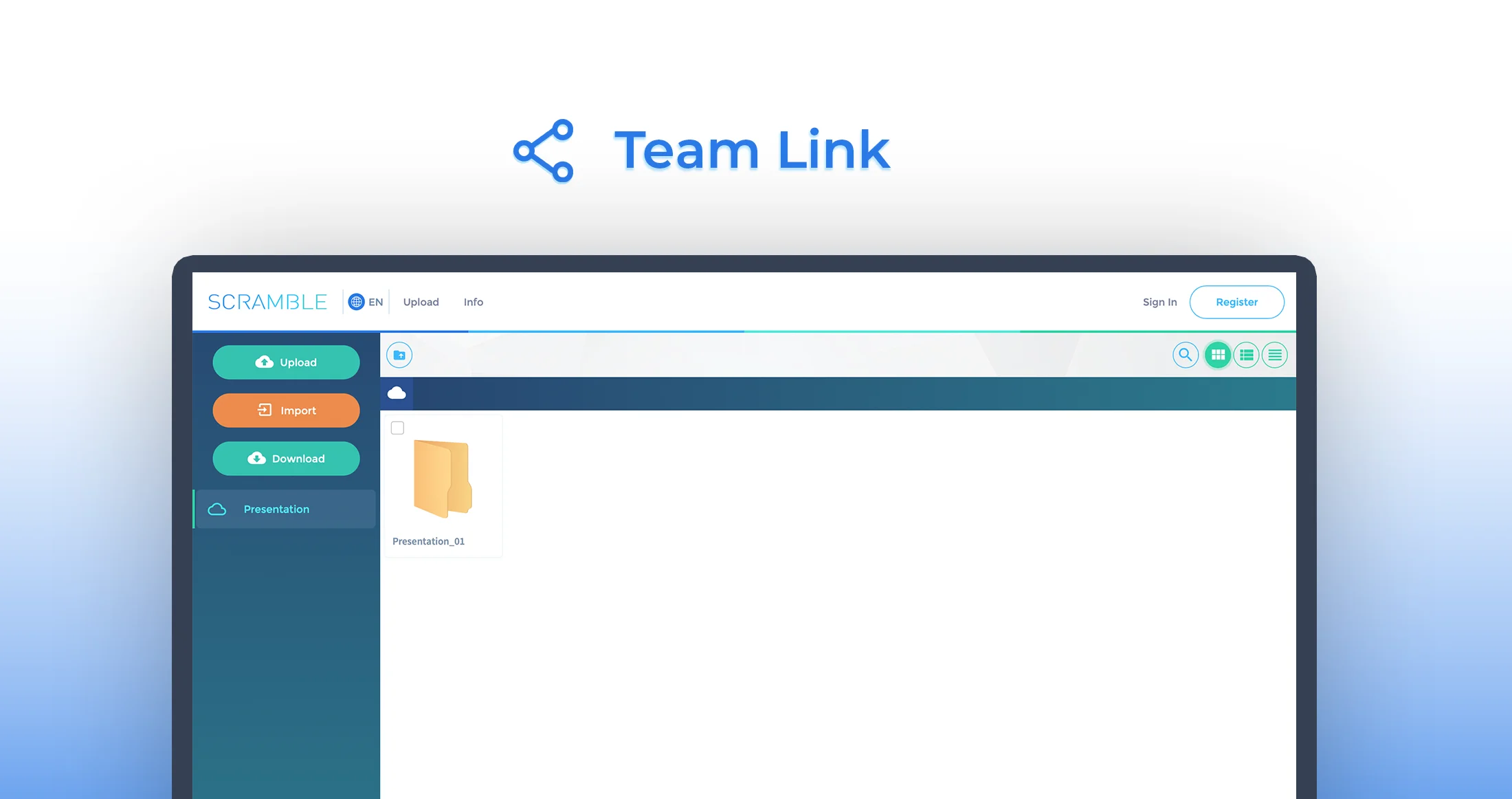Image resolution: width=1512 pixels, height=799 pixels.
Task: Click the folder upload icon
Action: point(399,355)
